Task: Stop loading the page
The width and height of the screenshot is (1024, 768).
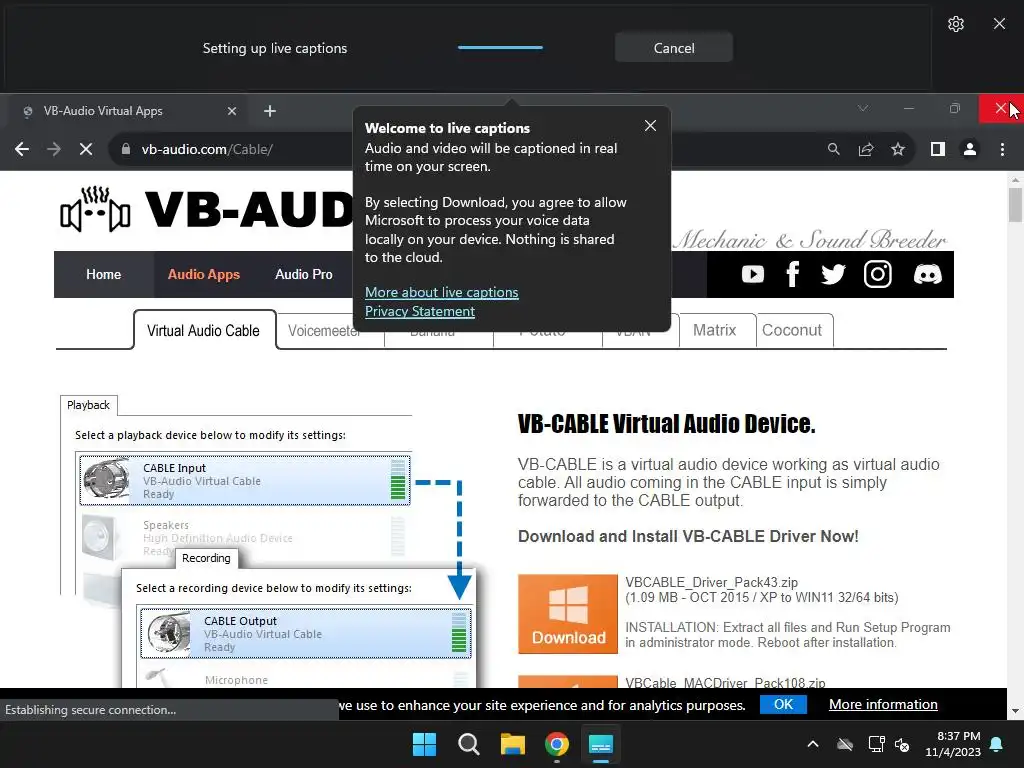Action: click(x=86, y=149)
